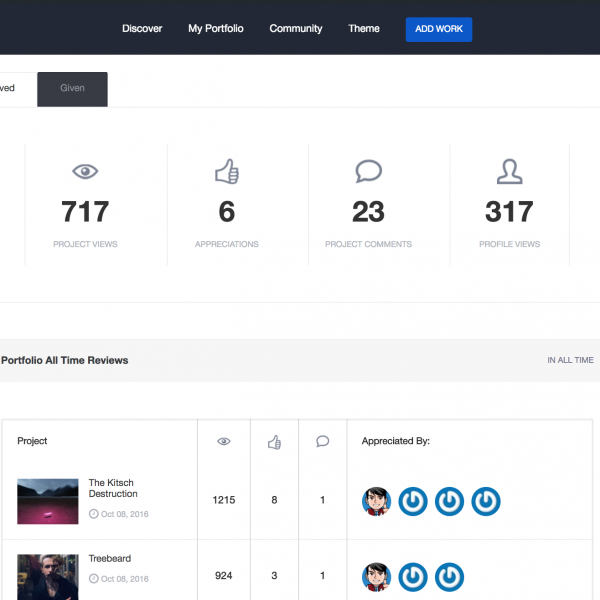Click the Project column header
Viewport: 600px width, 600px height.
point(32,441)
